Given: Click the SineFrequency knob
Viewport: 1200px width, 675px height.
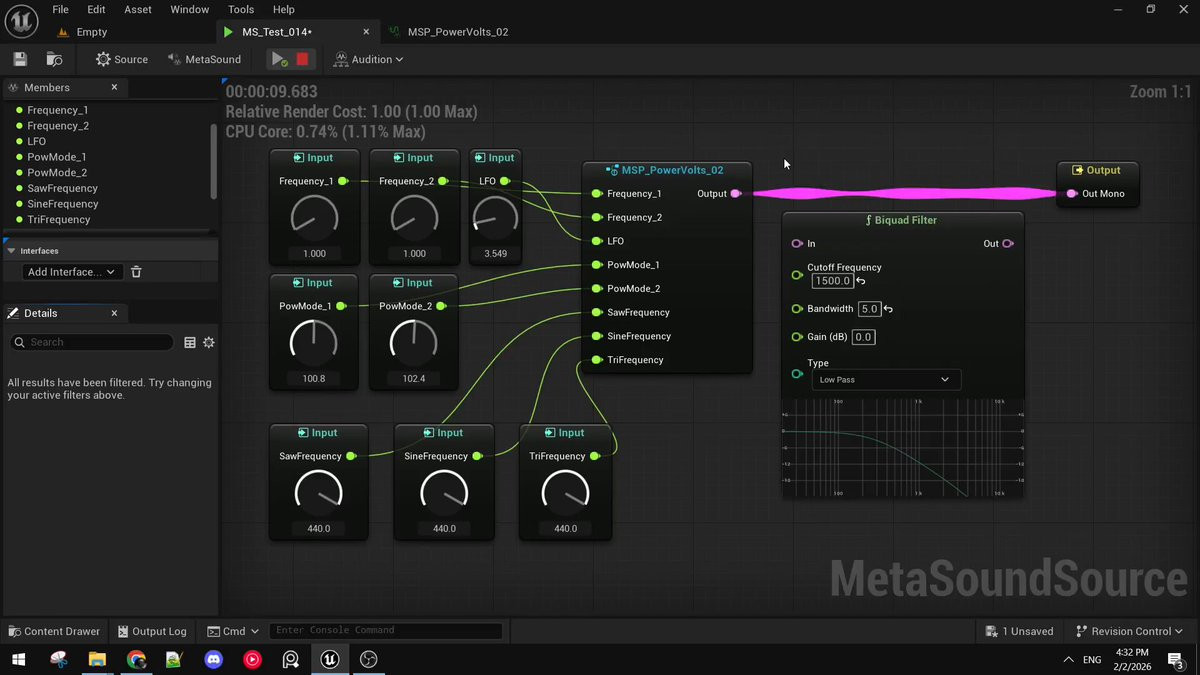Looking at the screenshot, I should [444, 493].
